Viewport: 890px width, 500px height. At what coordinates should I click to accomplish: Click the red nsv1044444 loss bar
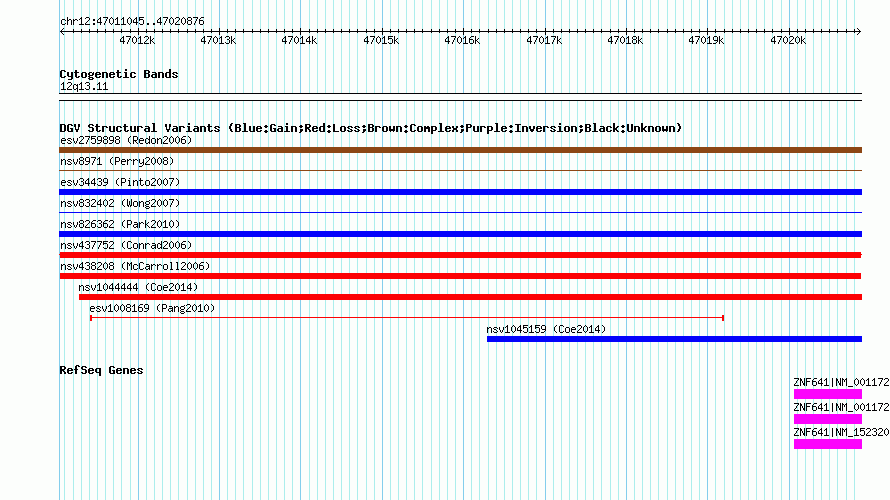(471, 297)
